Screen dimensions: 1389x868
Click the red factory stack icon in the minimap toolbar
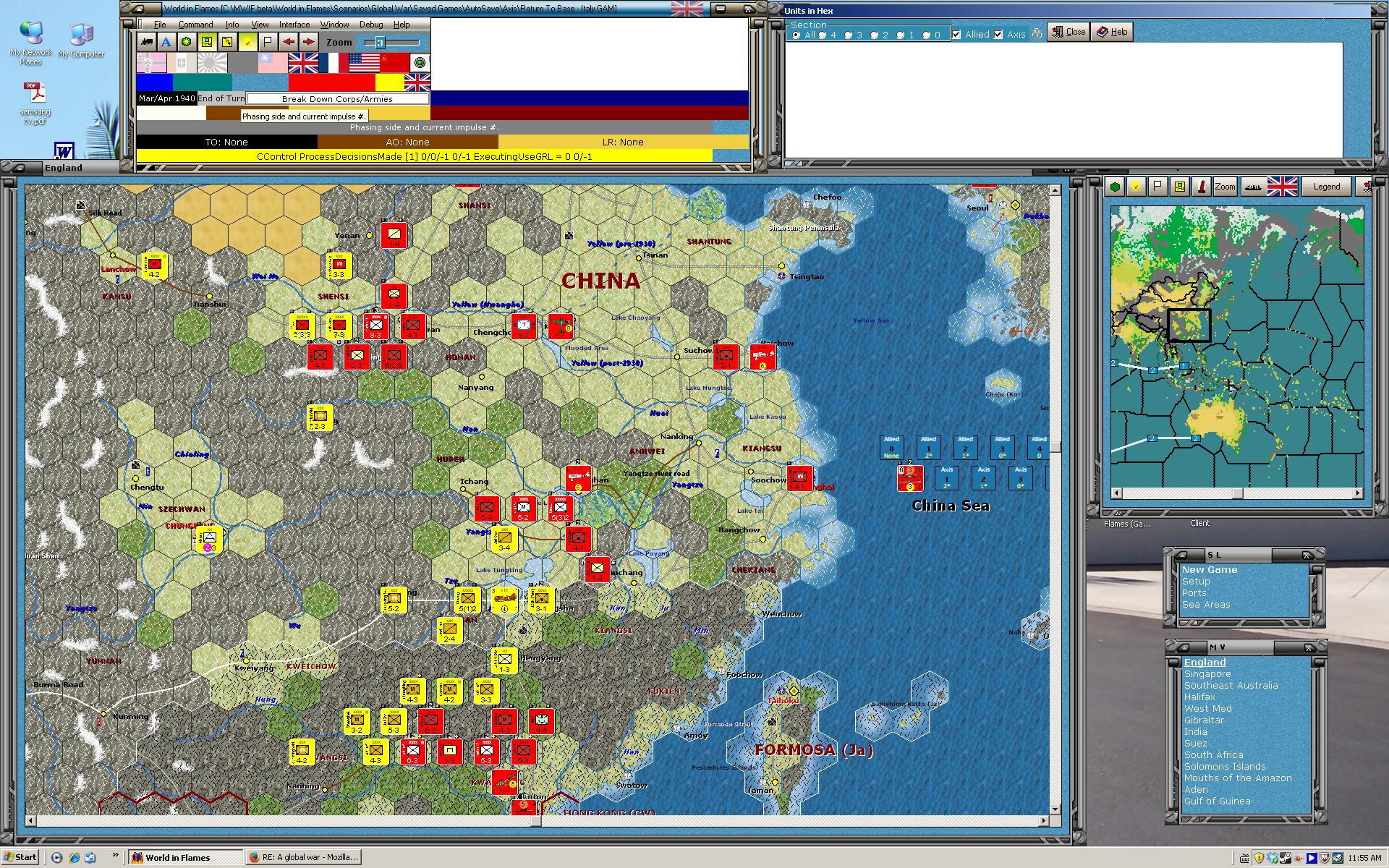(1202, 187)
